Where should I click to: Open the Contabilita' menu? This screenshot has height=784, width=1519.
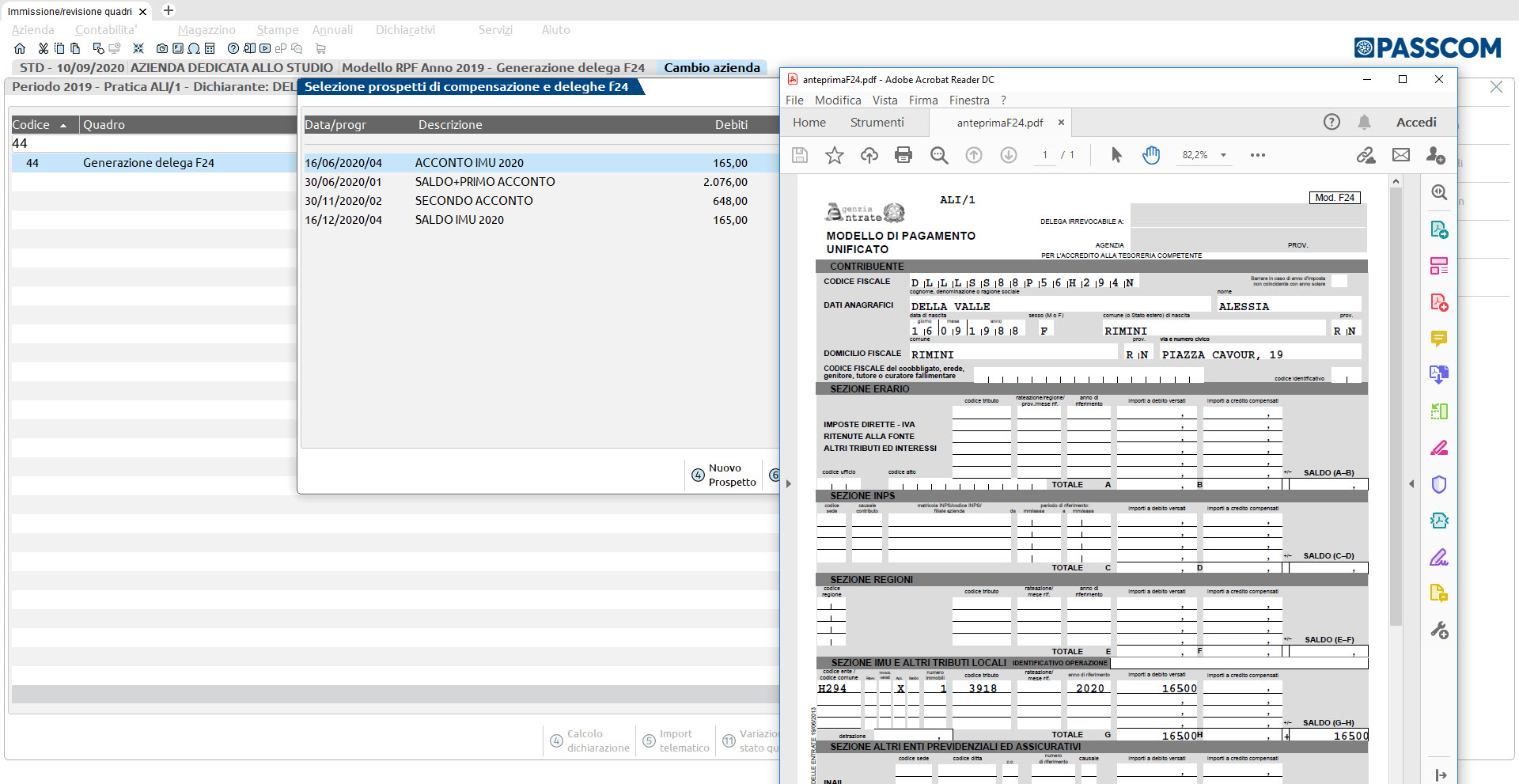[106, 30]
